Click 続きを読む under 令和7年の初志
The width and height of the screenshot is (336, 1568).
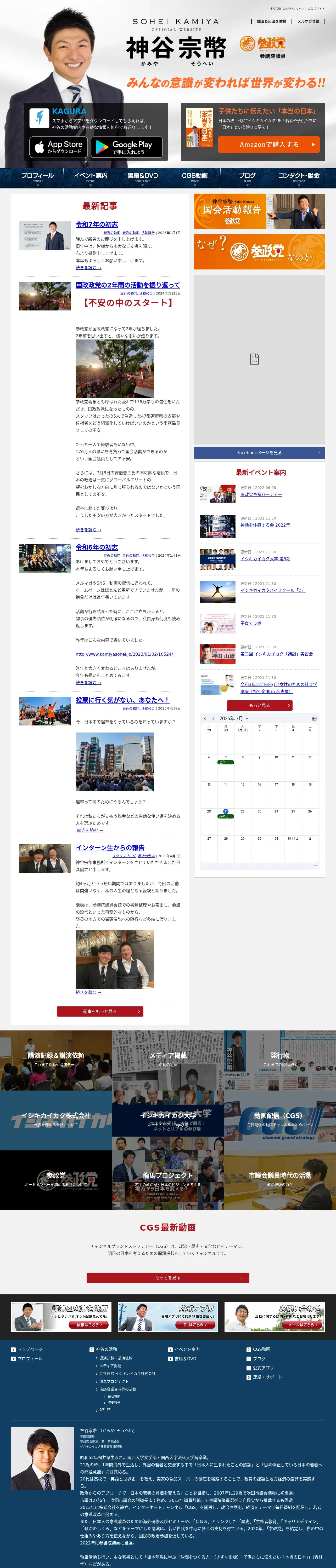88,268
